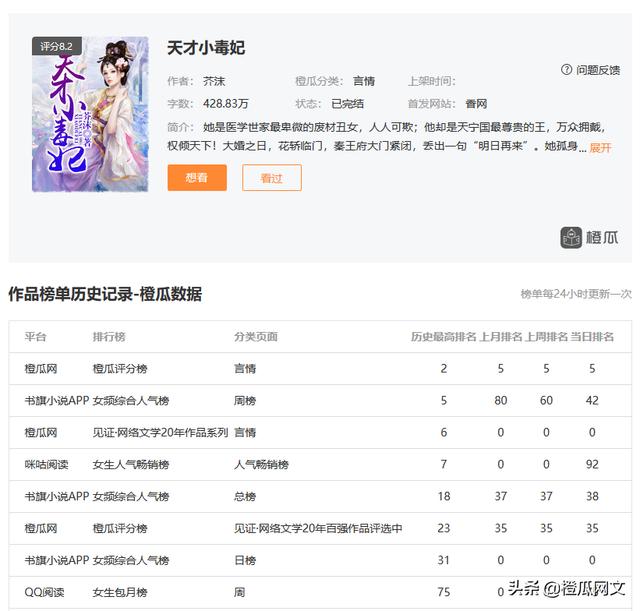Click 女生包月榜 ranking name
This screenshot has height=611, width=640.
tap(120, 592)
